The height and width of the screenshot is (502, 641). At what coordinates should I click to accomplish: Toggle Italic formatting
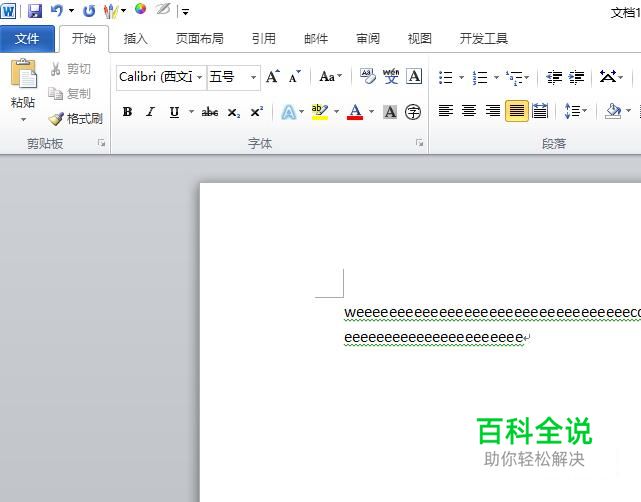[x=150, y=112]
